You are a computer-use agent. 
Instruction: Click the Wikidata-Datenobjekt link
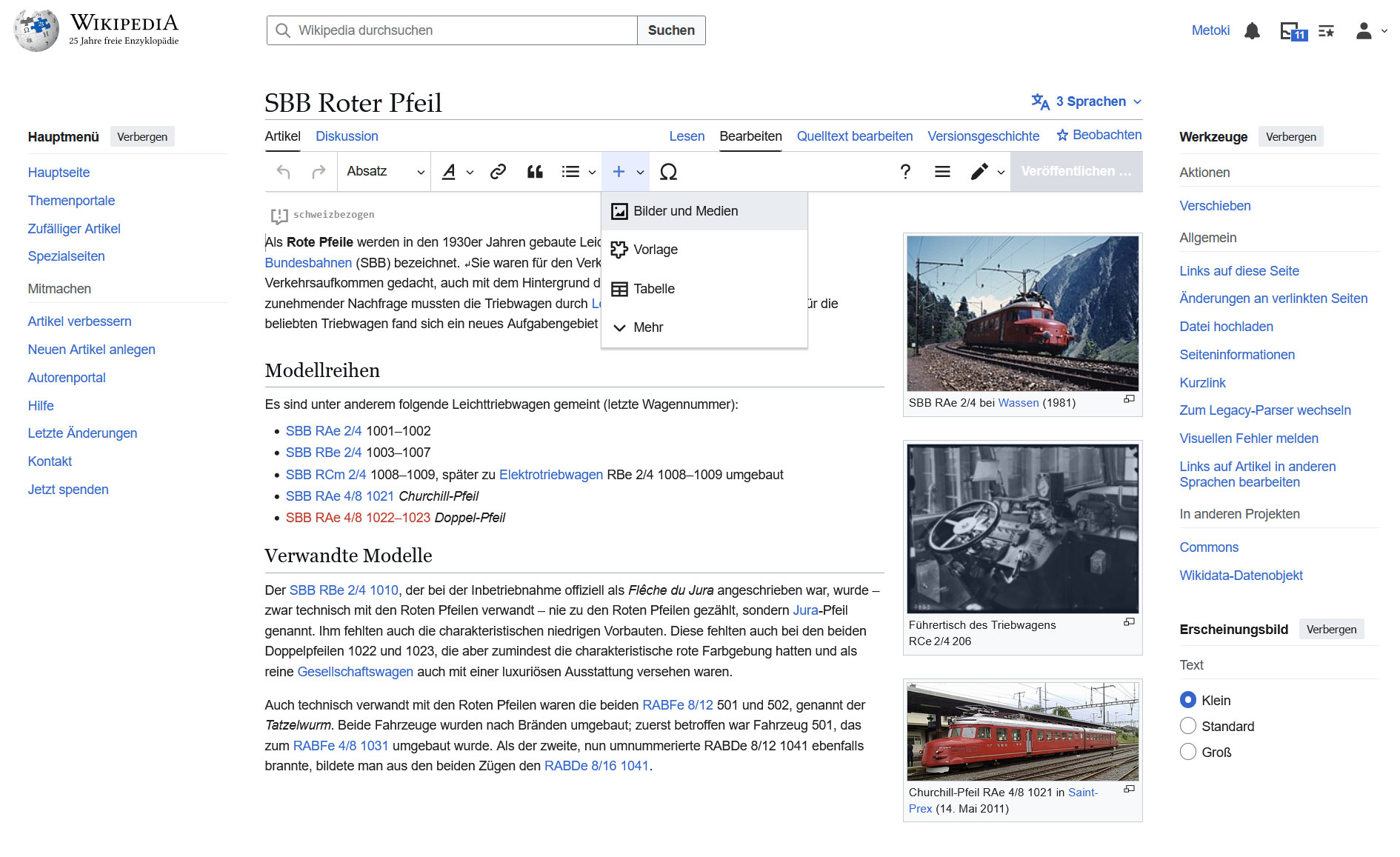tap(1241, 576)
